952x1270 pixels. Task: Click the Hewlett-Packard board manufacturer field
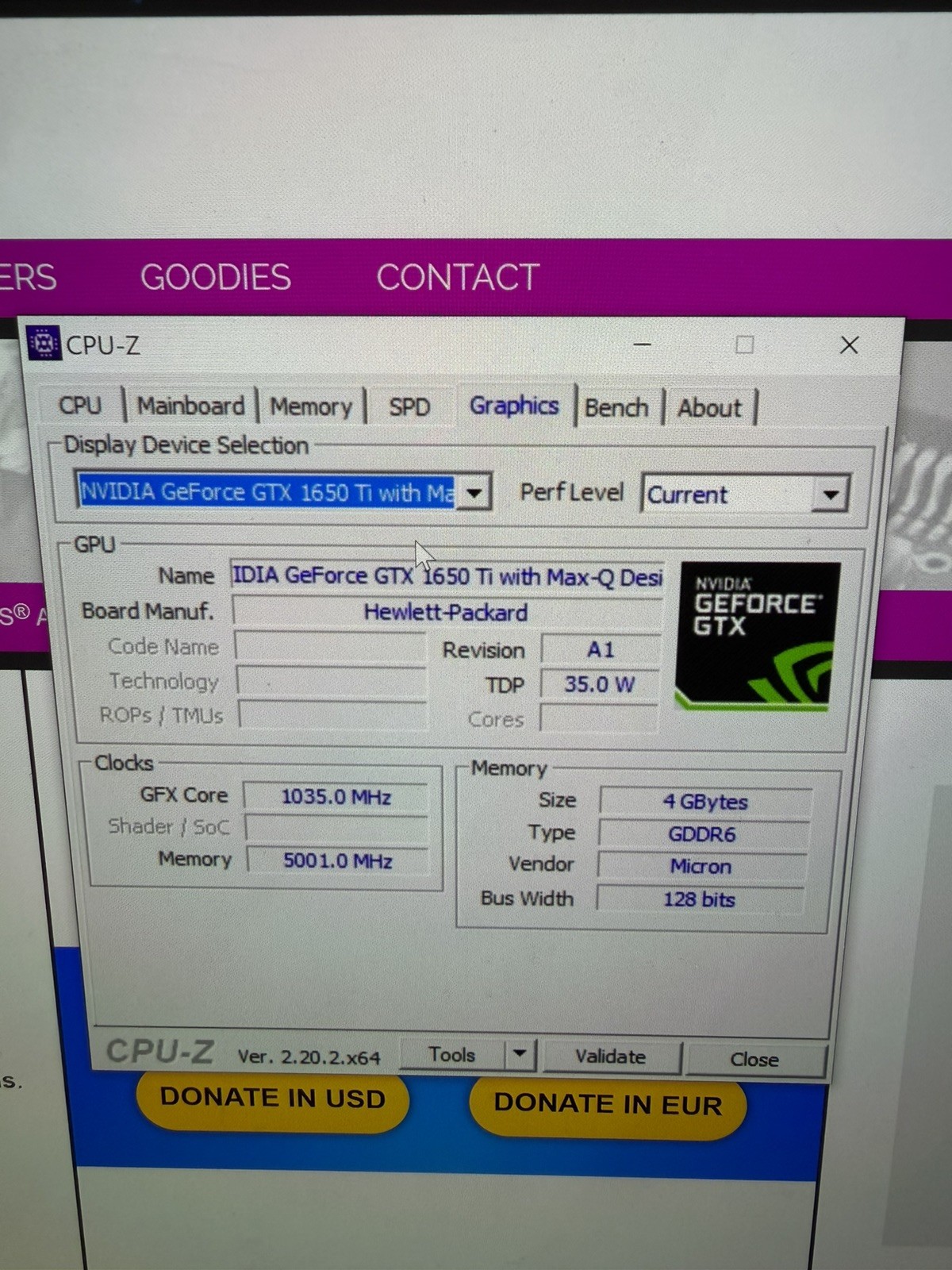click(447, 612)
